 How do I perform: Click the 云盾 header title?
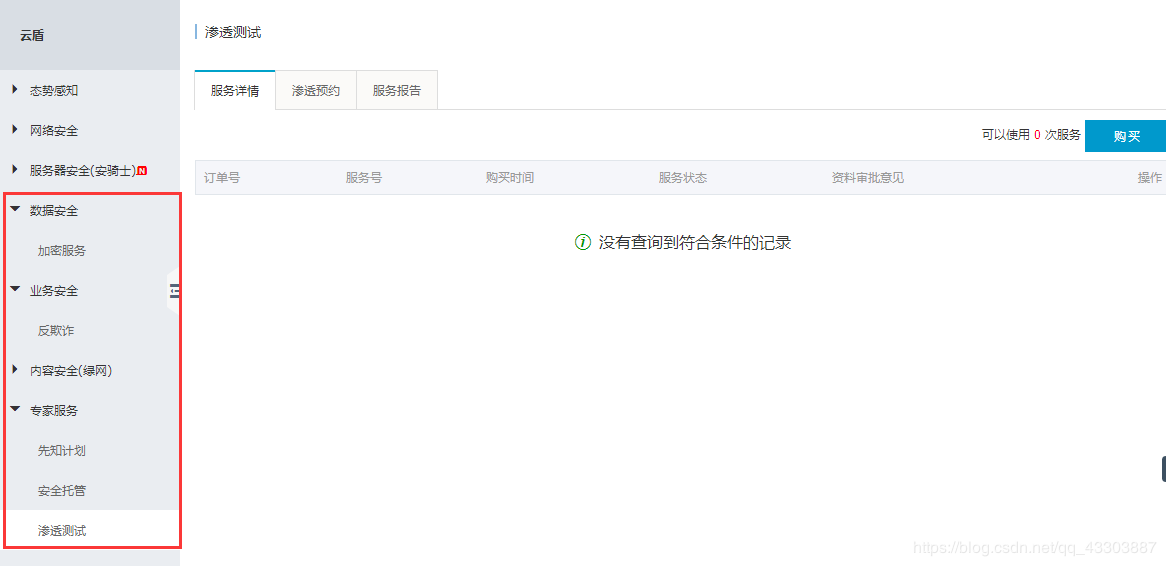click(x=32, y=36)
